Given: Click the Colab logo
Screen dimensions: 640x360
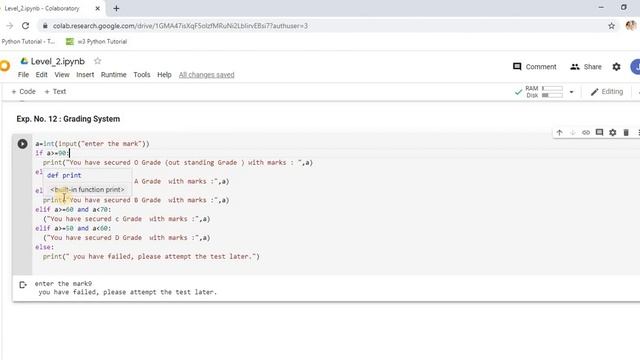Looking at the screenshot, I should coord(5,66).
